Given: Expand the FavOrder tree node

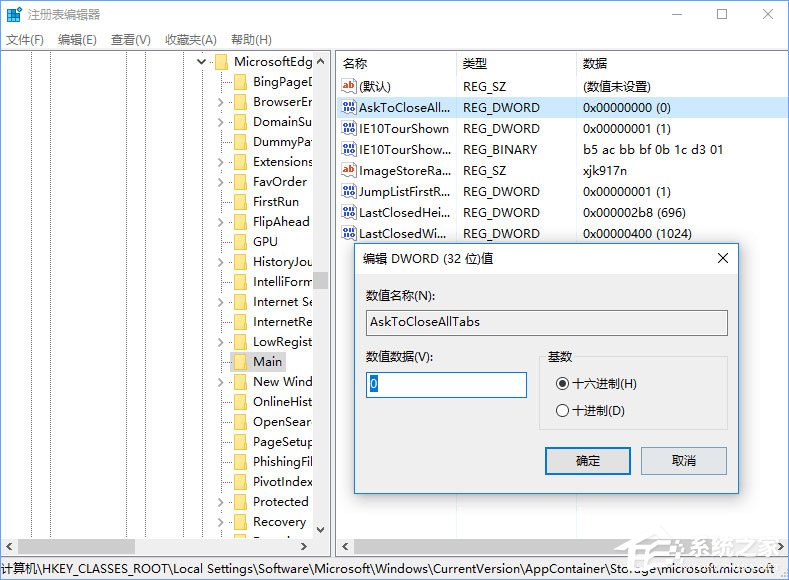Looking at the screenshot, I should (x=220, y=182).
